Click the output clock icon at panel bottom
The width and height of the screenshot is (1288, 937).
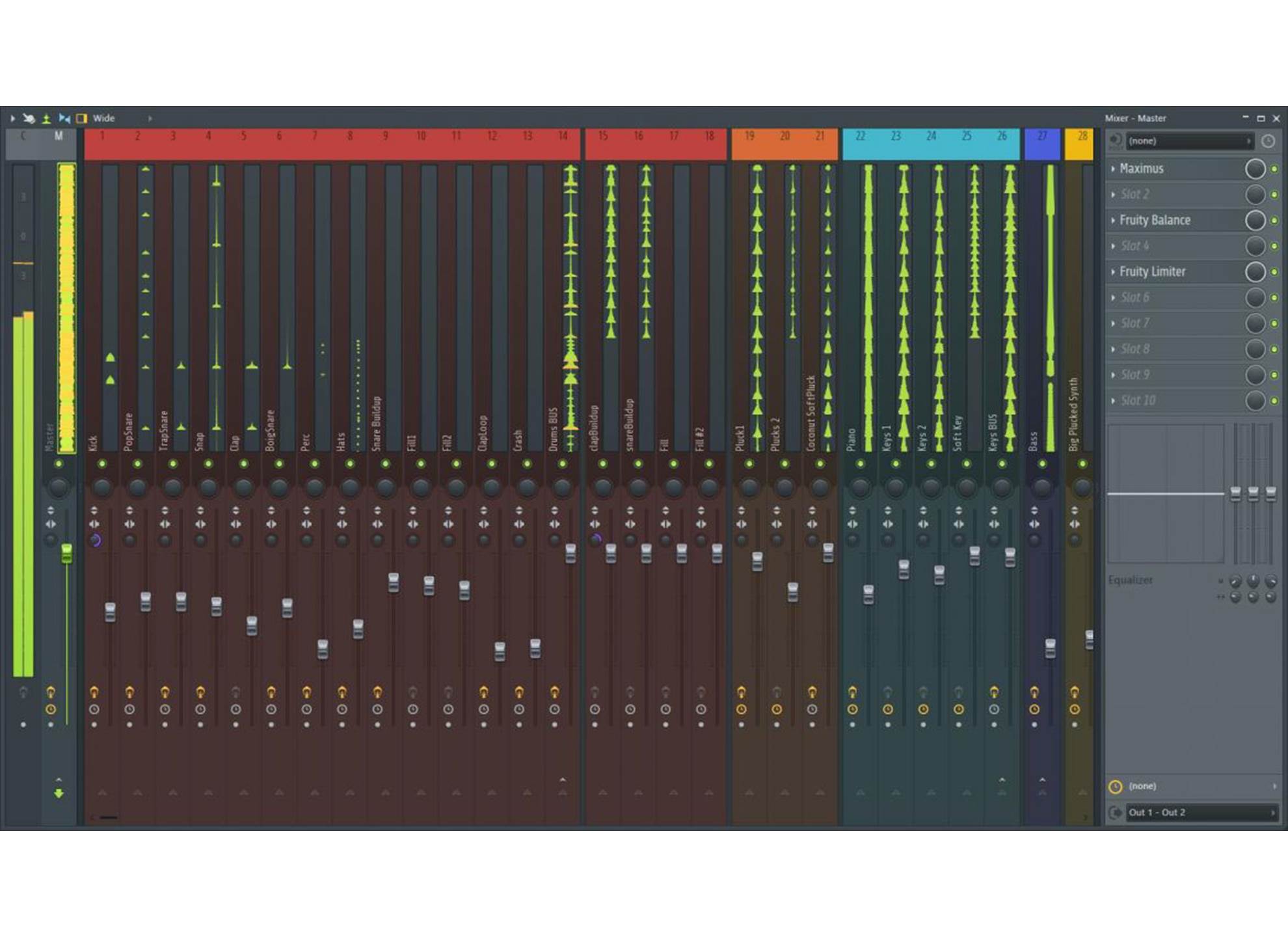[x=1116, y=787]
